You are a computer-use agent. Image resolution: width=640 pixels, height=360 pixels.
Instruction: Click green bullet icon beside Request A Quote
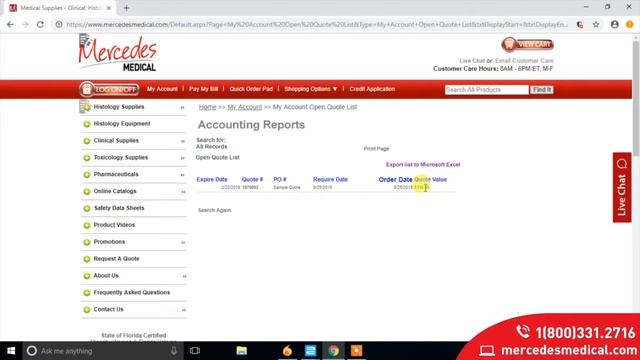pos(87,259)
